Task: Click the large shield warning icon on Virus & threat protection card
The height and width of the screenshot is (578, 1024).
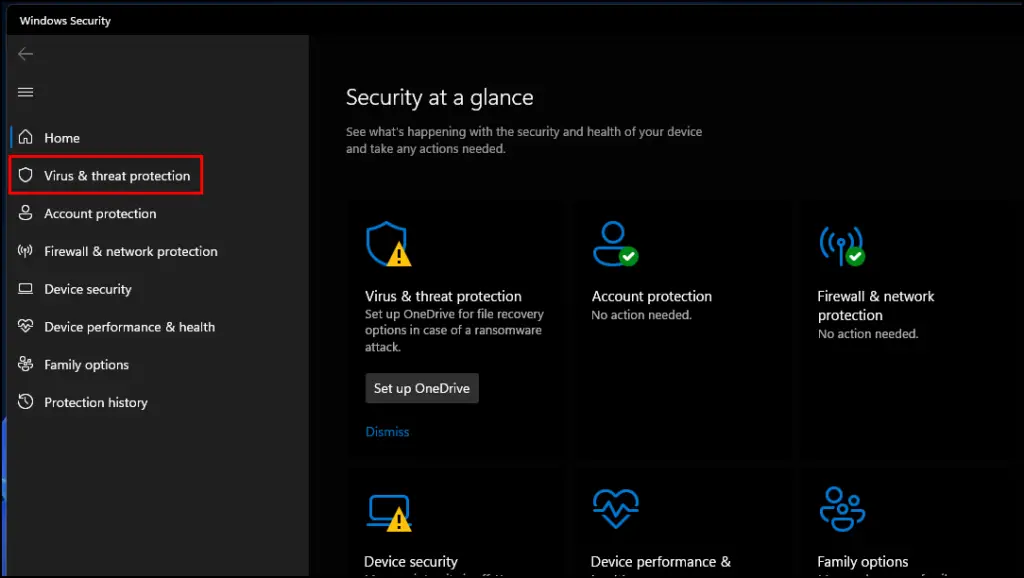Action: tap(389, 244)
